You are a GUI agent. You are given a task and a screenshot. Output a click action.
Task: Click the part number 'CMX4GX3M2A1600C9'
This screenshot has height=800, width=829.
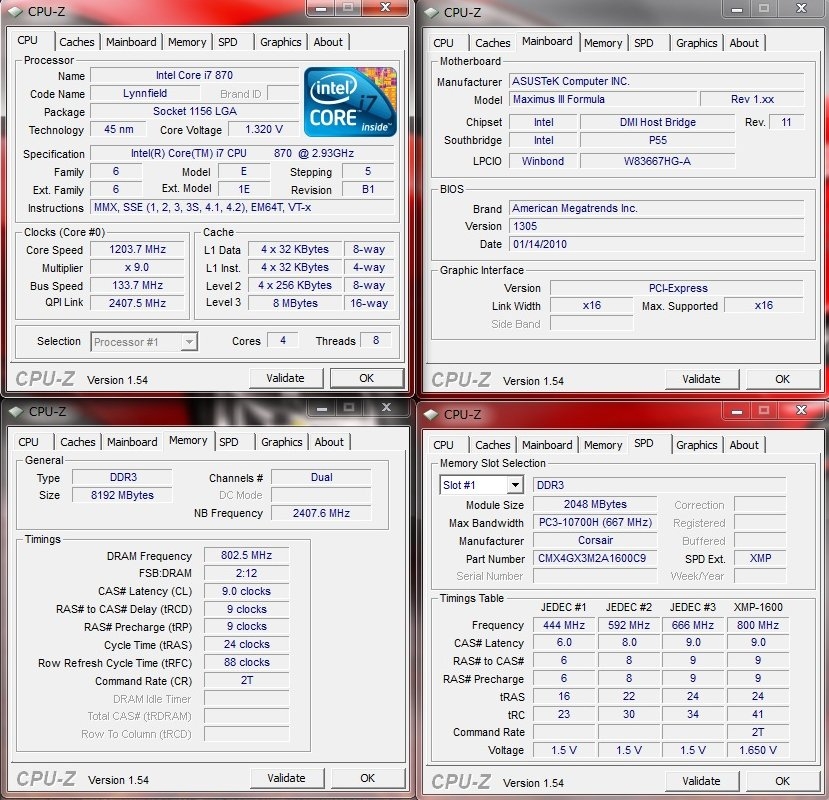coord(595,558)
